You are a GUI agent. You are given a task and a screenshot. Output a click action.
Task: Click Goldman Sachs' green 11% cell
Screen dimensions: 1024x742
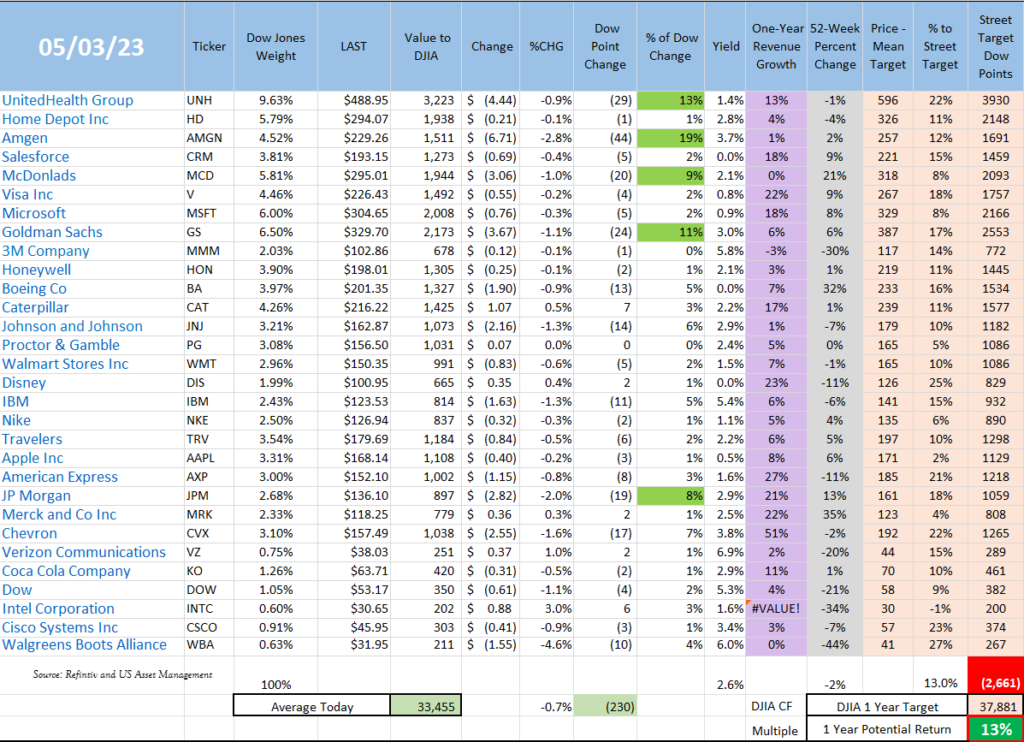tap(671, 233)
